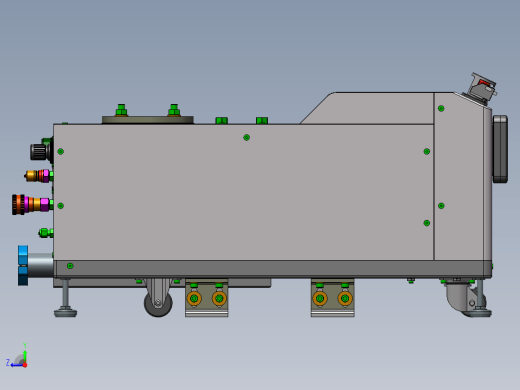Select the blue hex fitting on the pipe end
The image size is (520, 390).
pyautogui.click(x=23, y=265)
